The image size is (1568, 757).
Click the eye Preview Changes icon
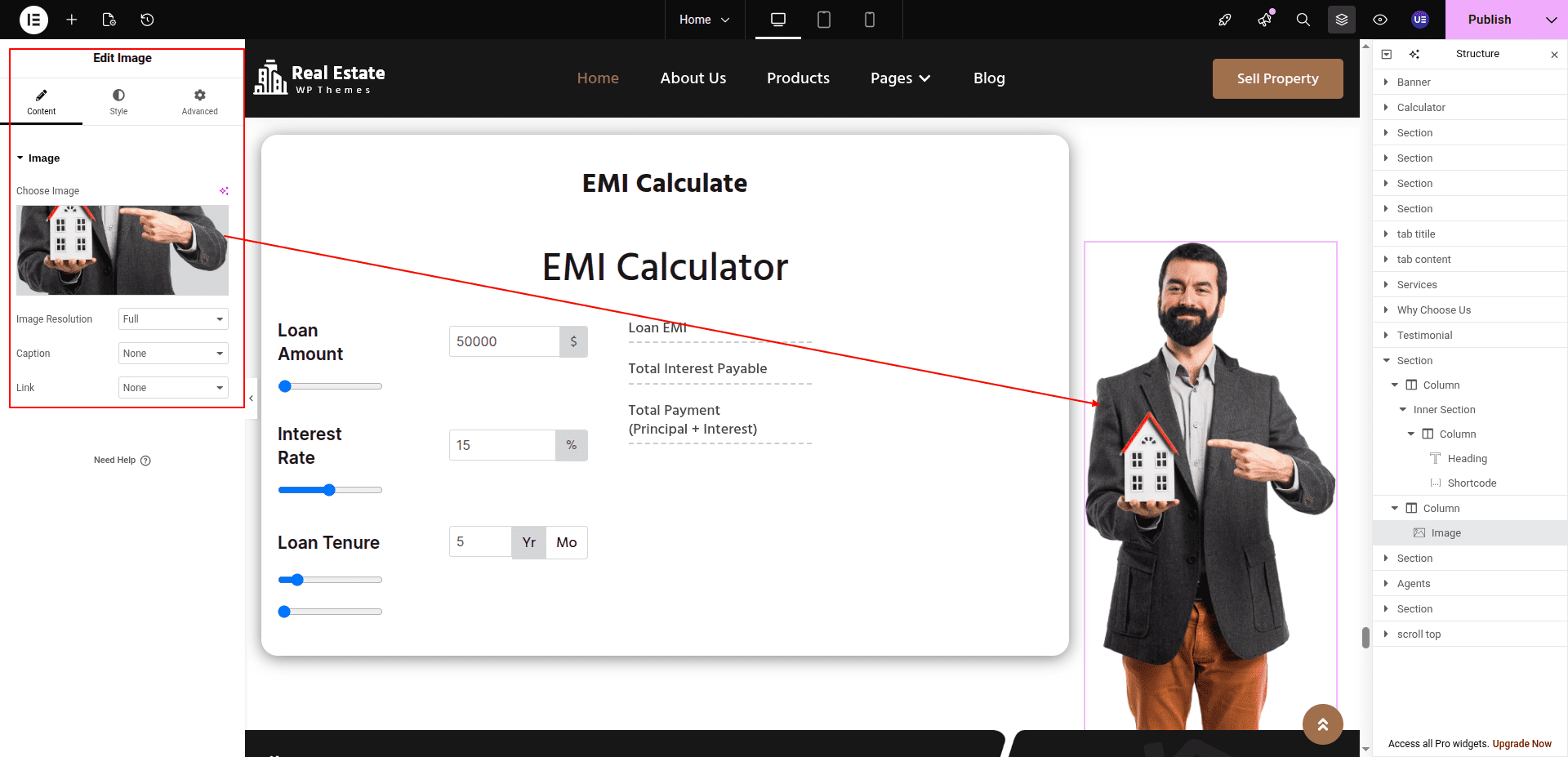click(1380, 20)
